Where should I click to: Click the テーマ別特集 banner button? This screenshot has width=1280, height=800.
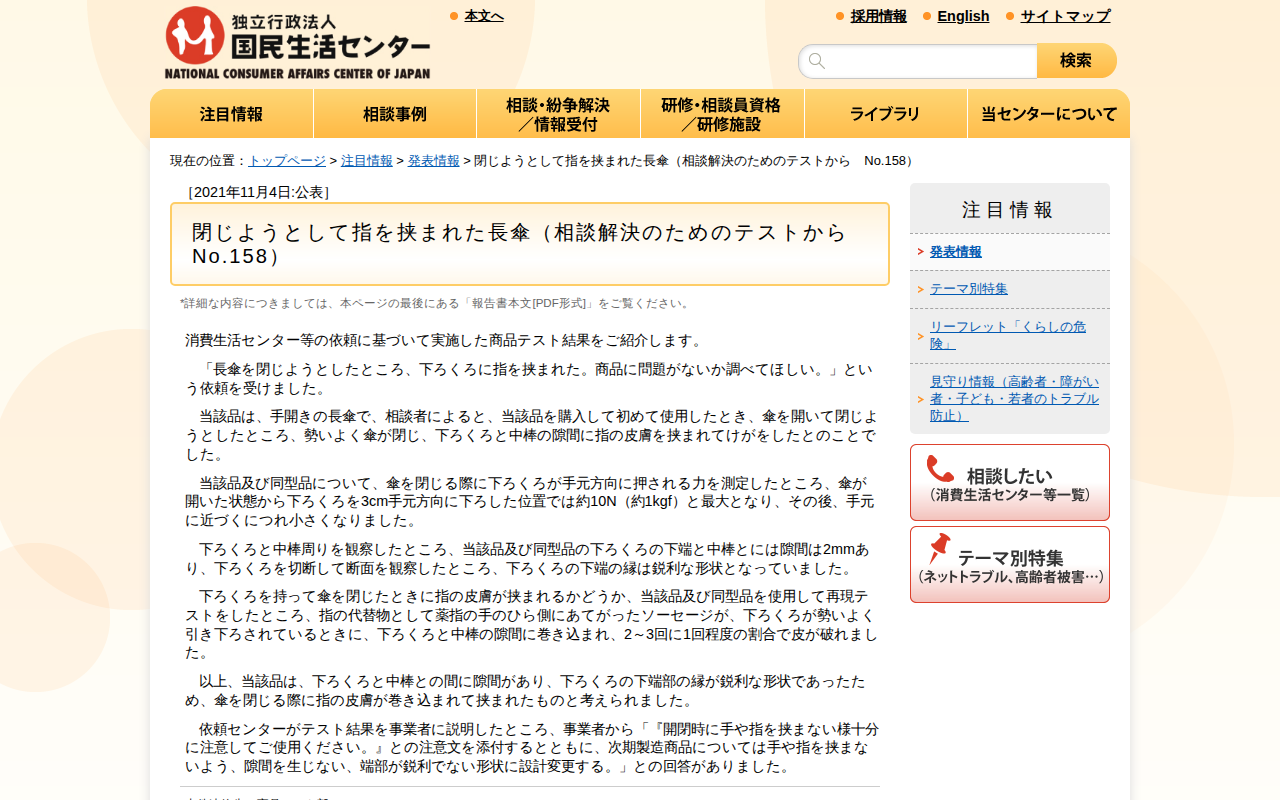tap(1010, 565)
